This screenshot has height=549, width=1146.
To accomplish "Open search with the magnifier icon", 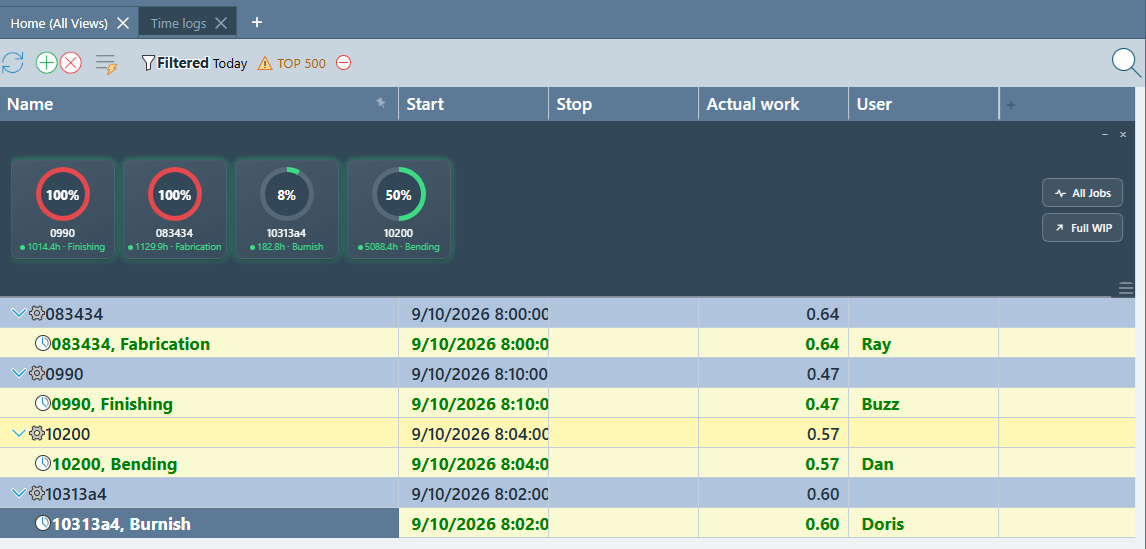I will [1126, 63].
